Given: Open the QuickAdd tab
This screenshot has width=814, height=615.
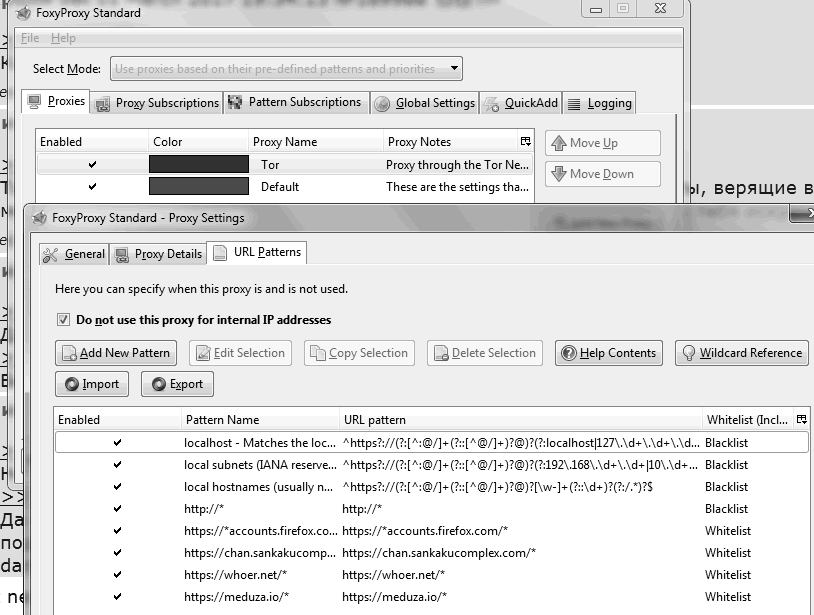Looking at the screenshot, I should click(x=520, y=103).
